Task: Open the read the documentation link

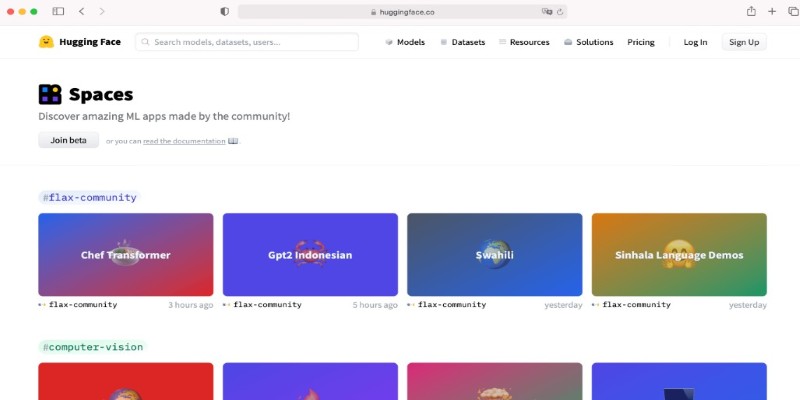Action: 184,141
